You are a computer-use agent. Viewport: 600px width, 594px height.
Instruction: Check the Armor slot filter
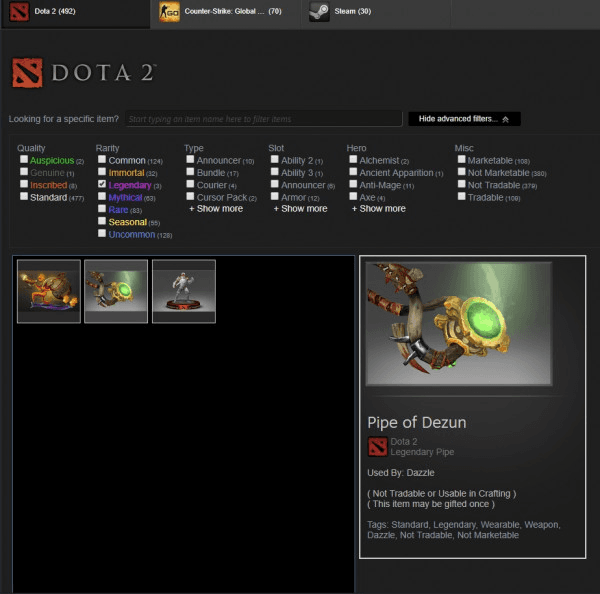[275, 196]
